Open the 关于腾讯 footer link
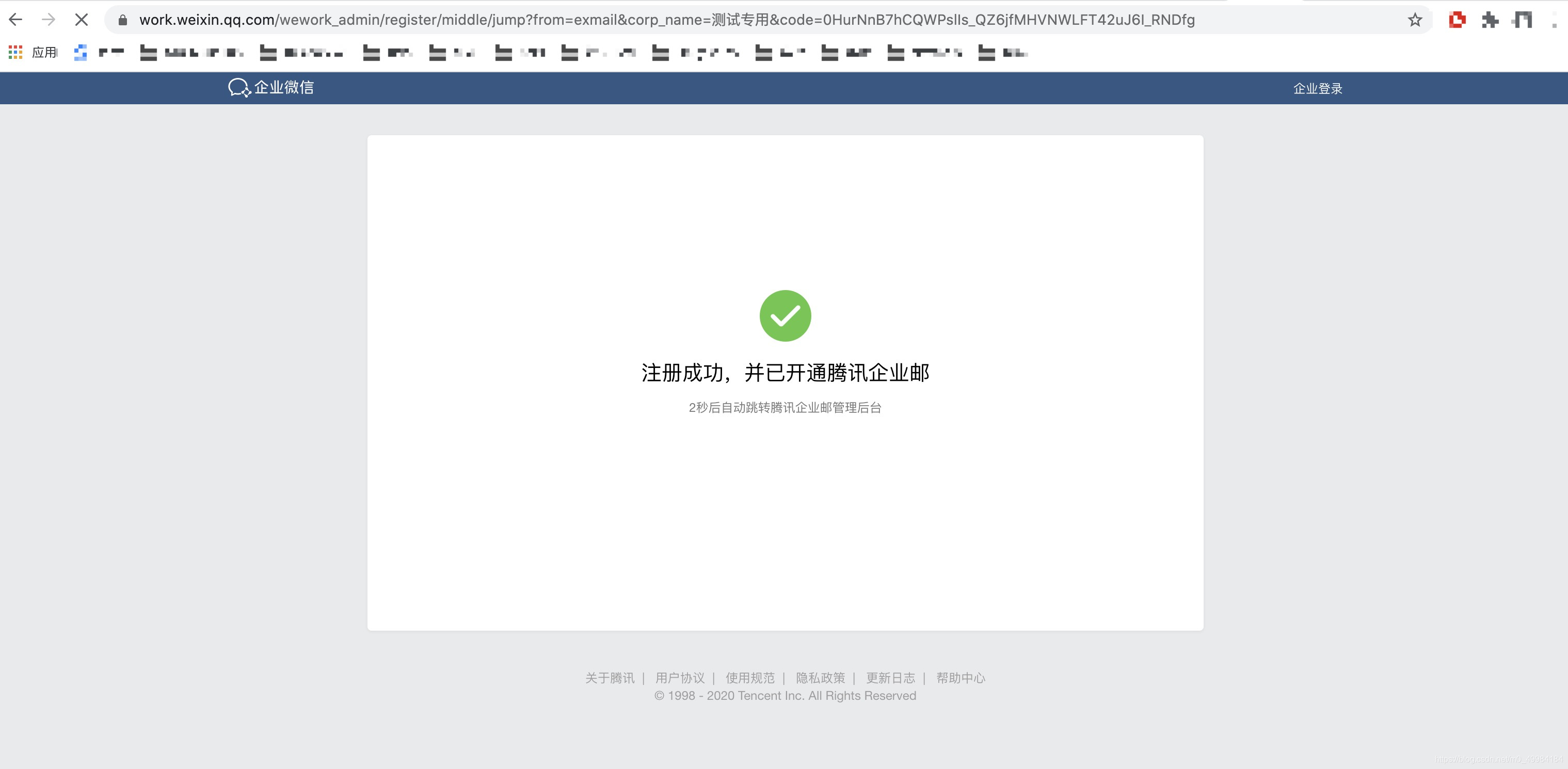Viewport: 1568px width, 769px height. (x=610, y=678)
